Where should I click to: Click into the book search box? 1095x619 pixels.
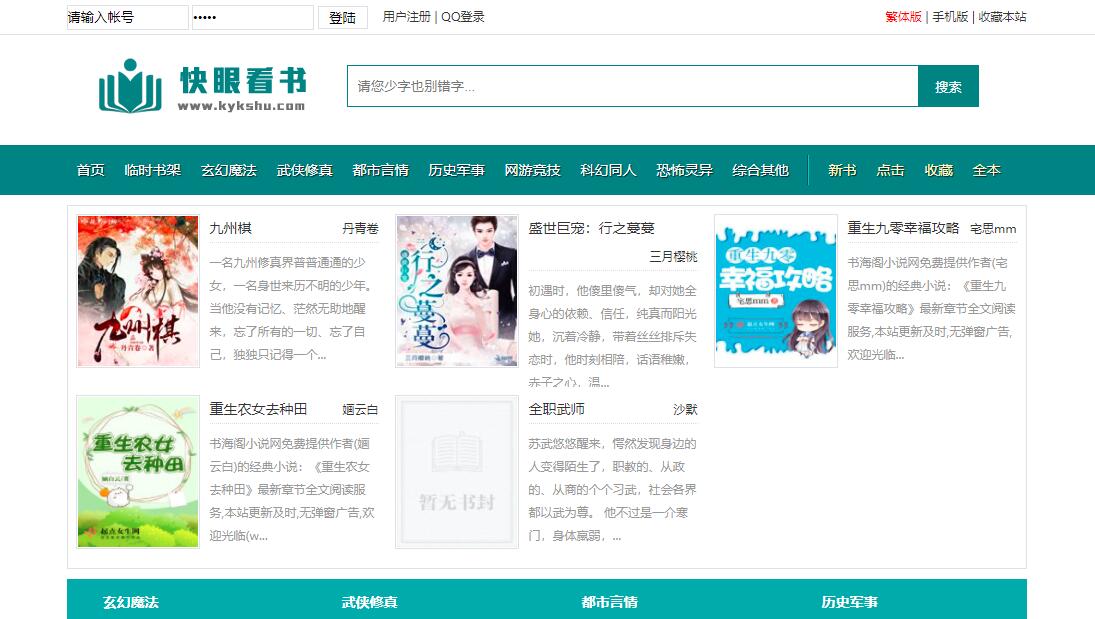(x=632, y=87)
